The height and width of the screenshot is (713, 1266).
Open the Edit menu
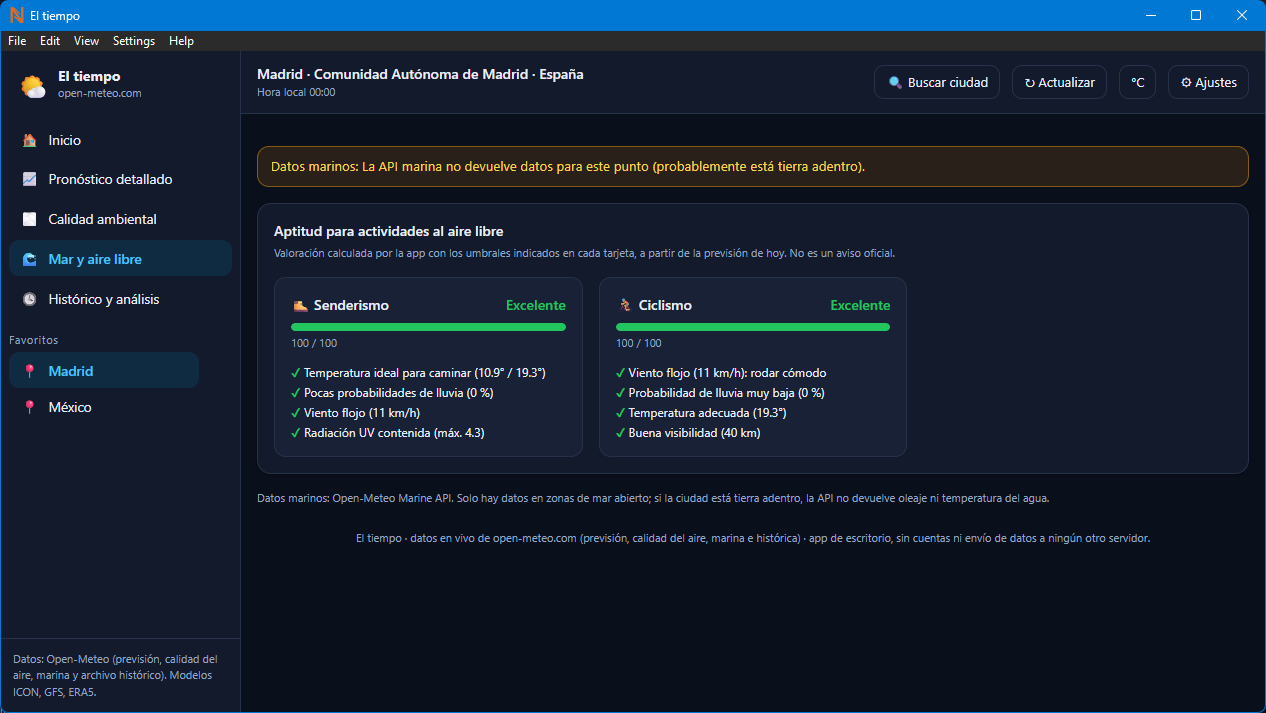pos(50,41)
